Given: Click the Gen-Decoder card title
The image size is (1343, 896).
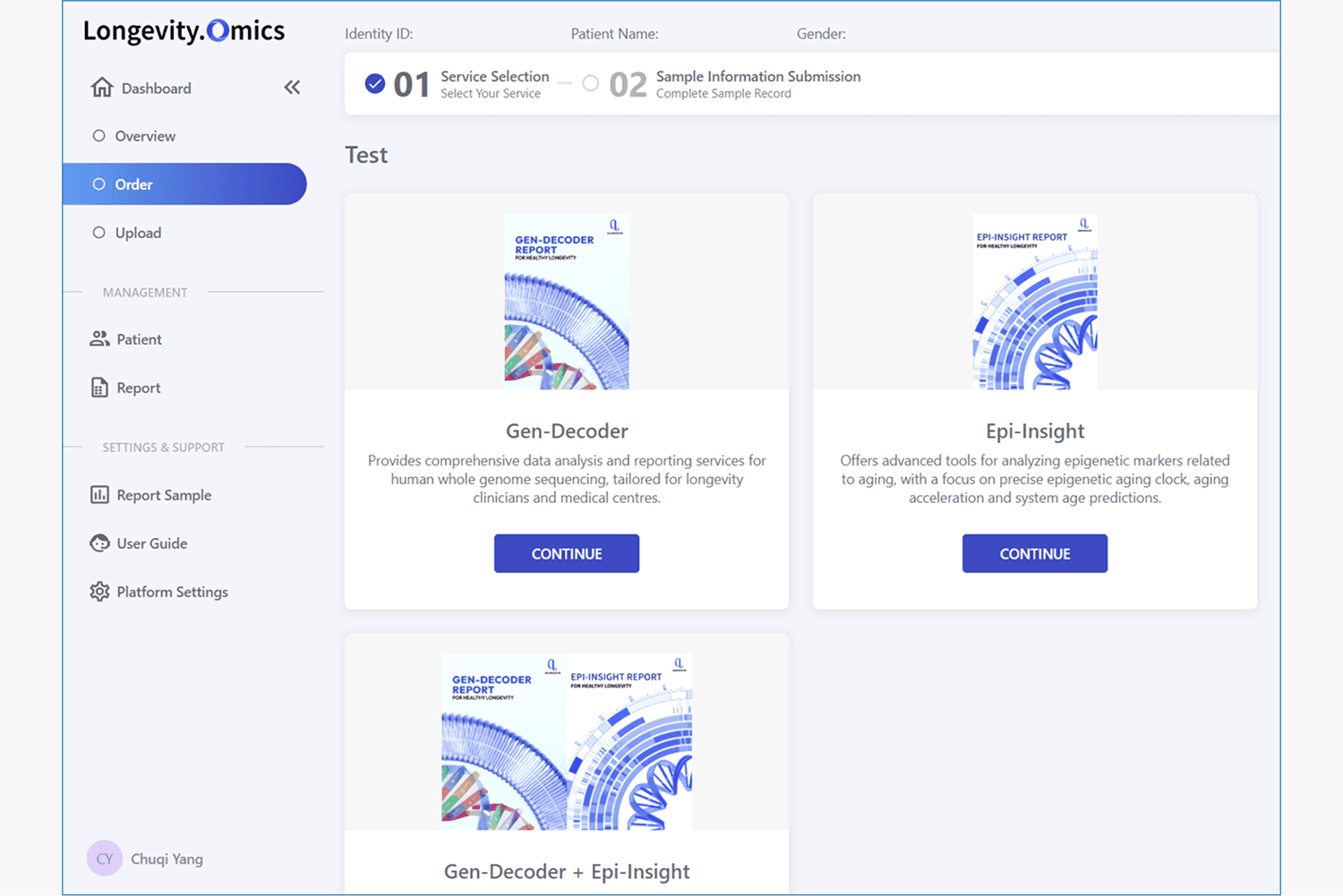Looking at the screenshot, I should point(567,431).
